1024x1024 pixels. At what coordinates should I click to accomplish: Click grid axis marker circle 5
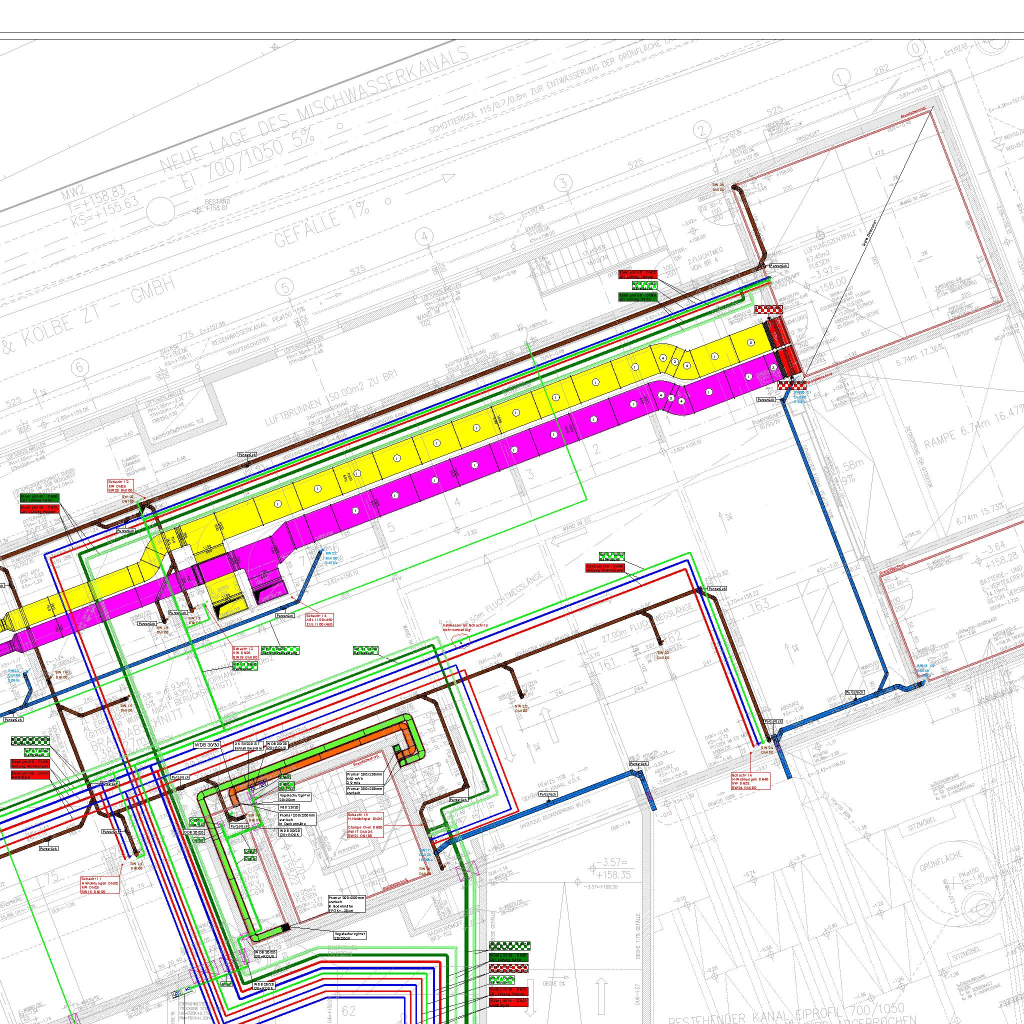pos(284,287)
